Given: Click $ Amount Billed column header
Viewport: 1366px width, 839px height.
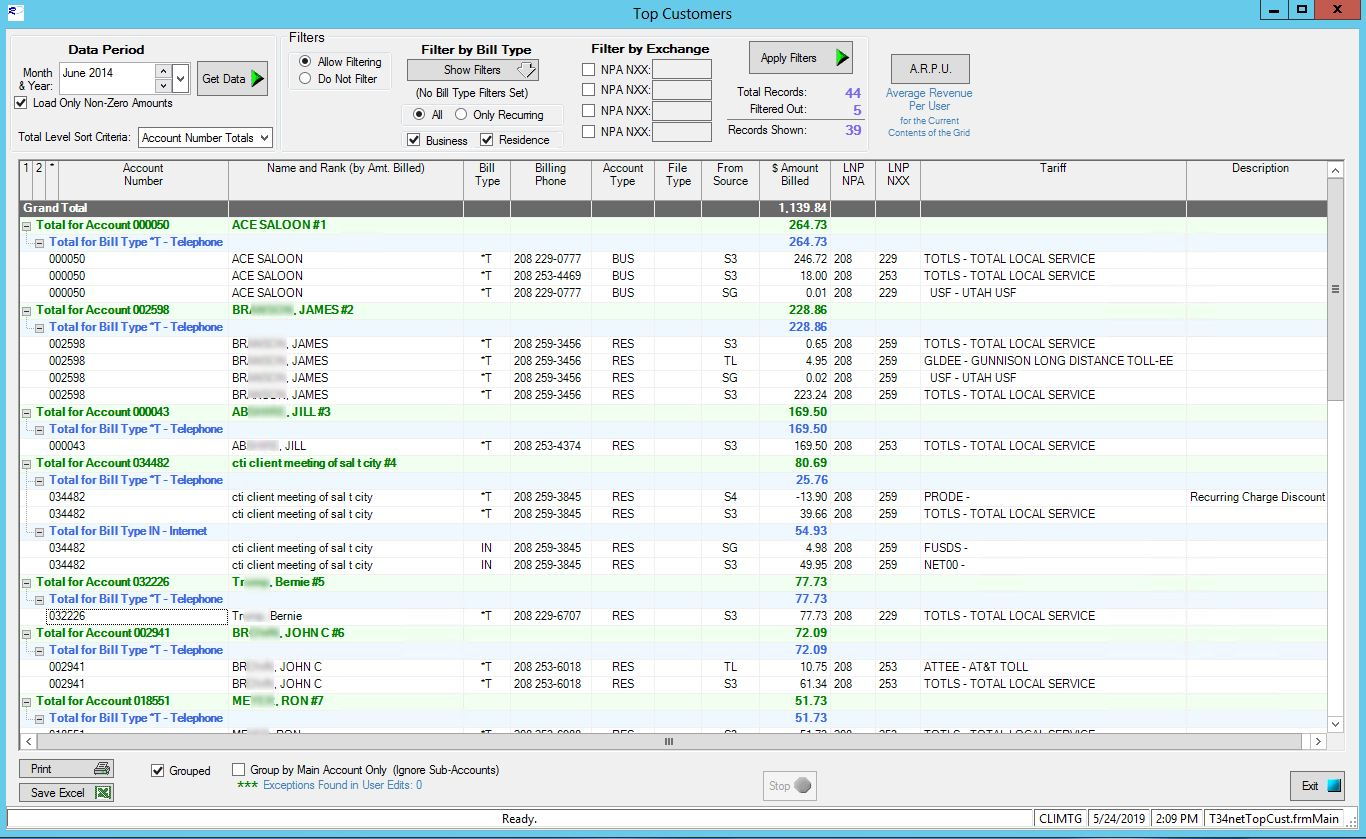Looking at the screenshot, I should (795, 180).
